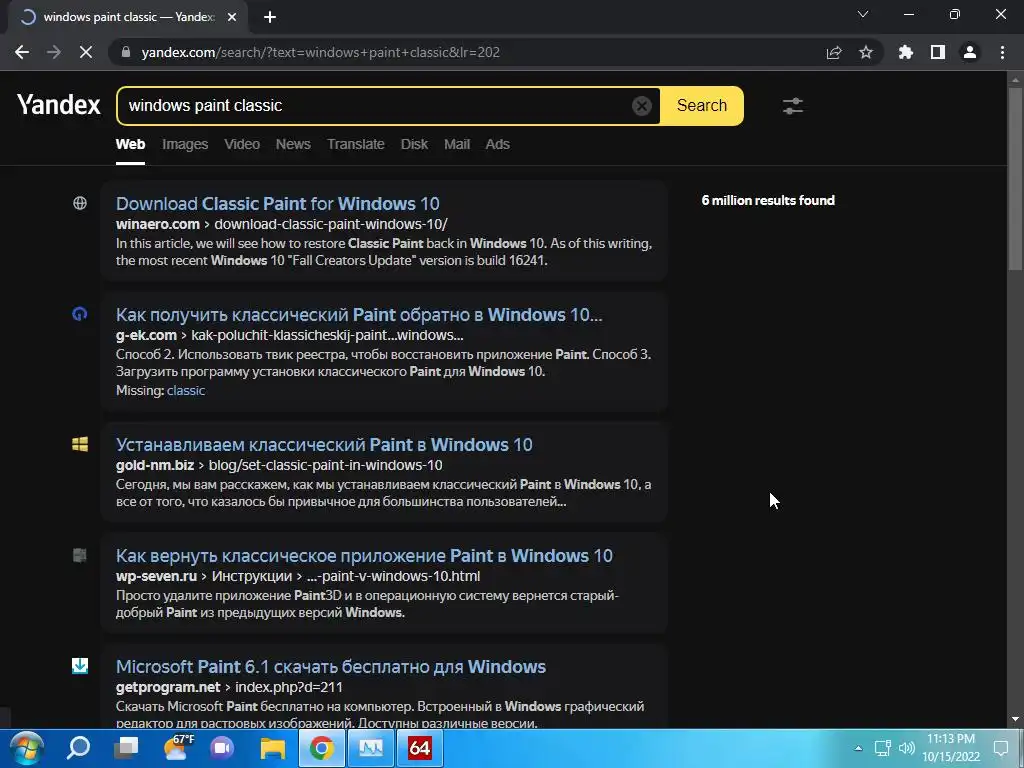
Task: Click the Missing: classic link
Action: click(x=186, y=391)
